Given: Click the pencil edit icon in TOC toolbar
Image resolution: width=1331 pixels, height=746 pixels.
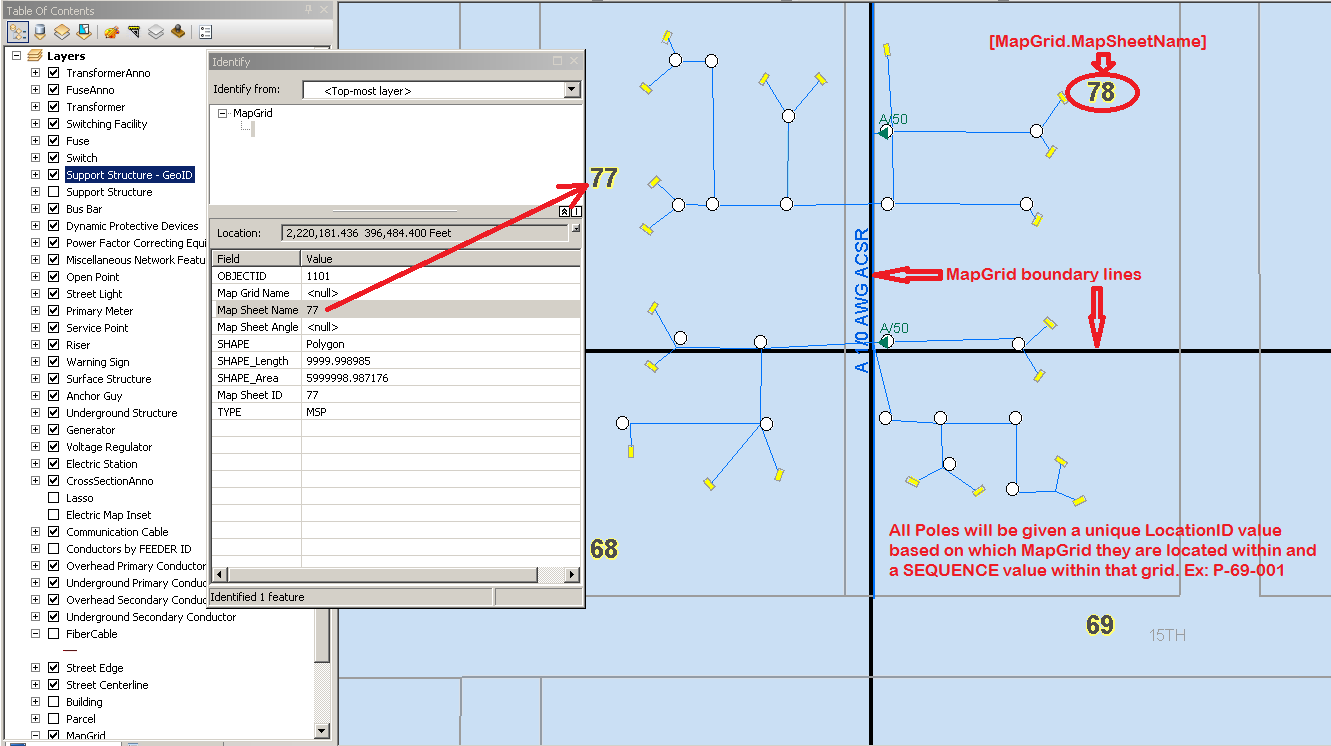Looking at the screenshot, I should [111, 31].
